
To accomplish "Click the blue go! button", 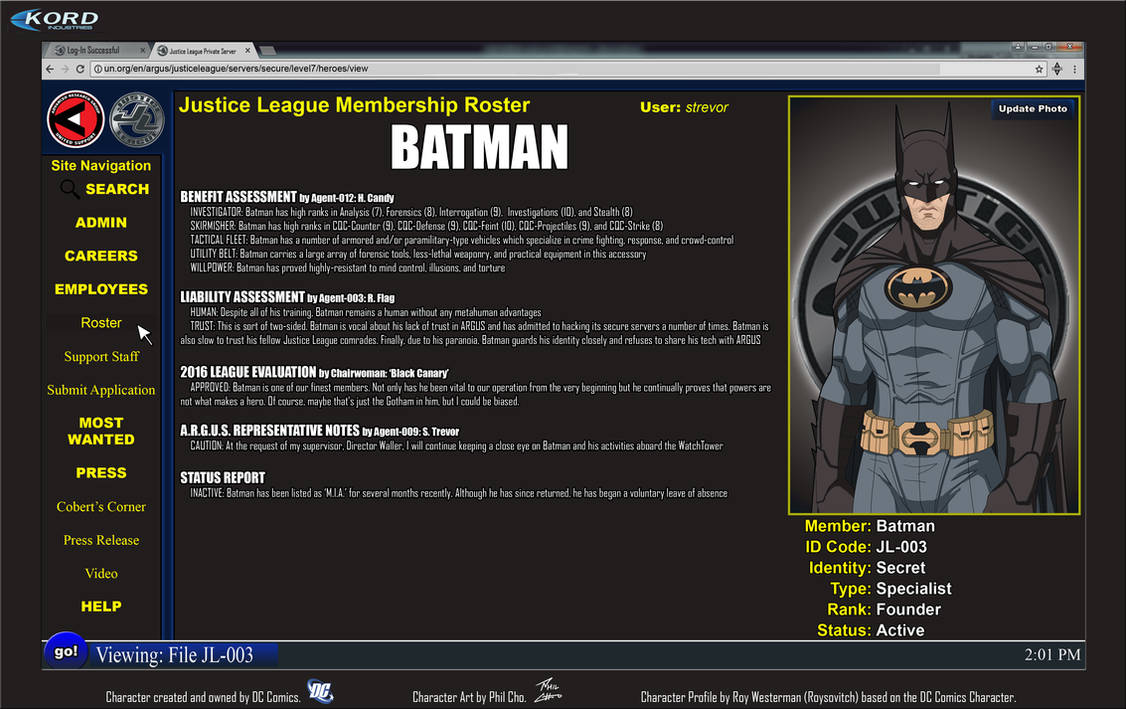I will pos(65,652).
